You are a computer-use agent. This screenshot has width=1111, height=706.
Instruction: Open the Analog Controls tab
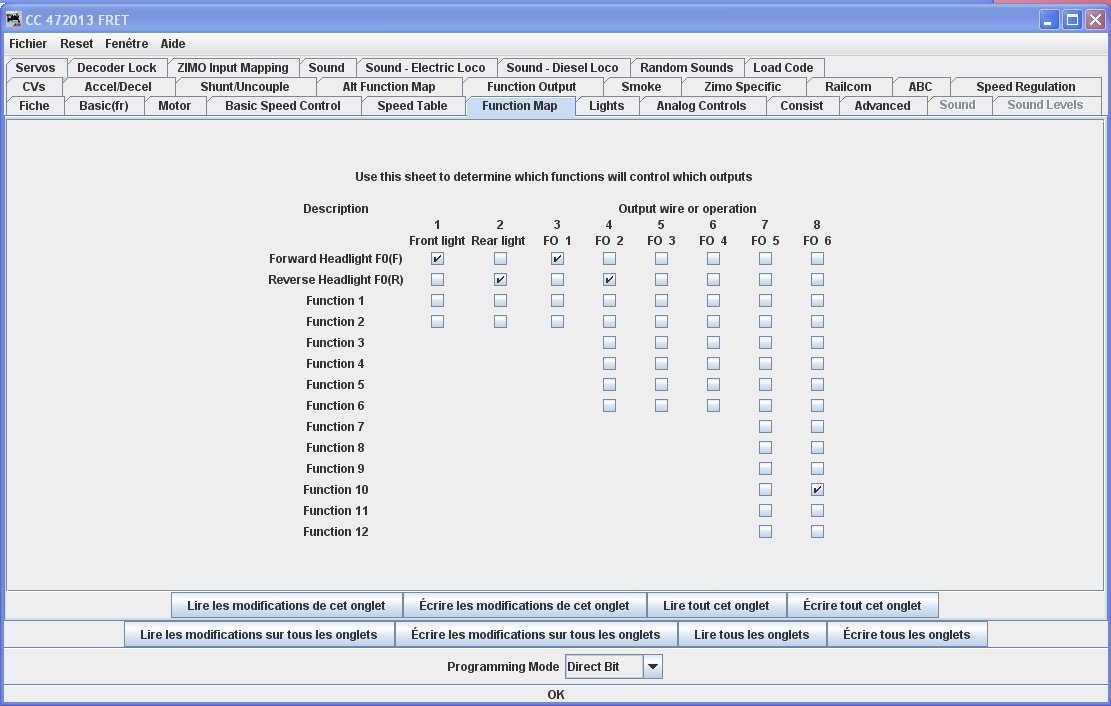point(701,106)
